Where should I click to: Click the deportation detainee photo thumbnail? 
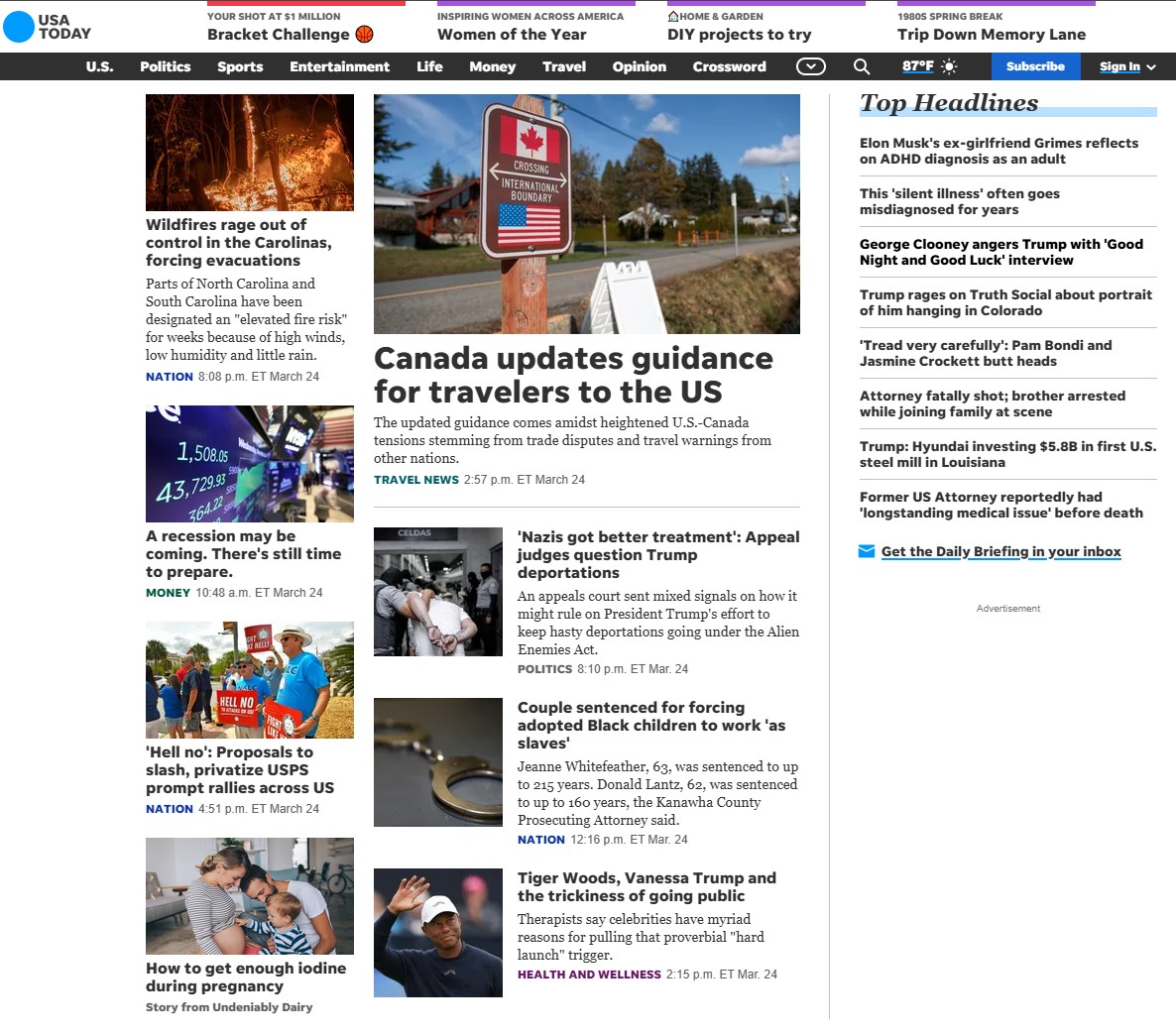[x=438, y=592]
